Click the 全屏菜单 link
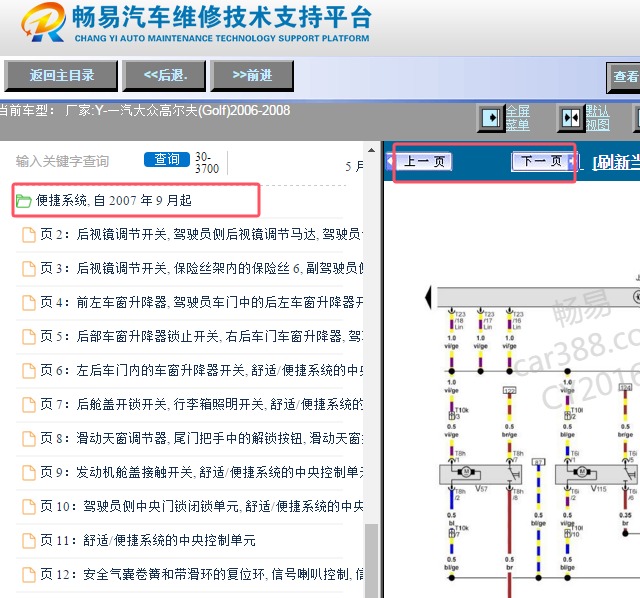Viewport: 640px width, 598px height. (x=518, y=118)
